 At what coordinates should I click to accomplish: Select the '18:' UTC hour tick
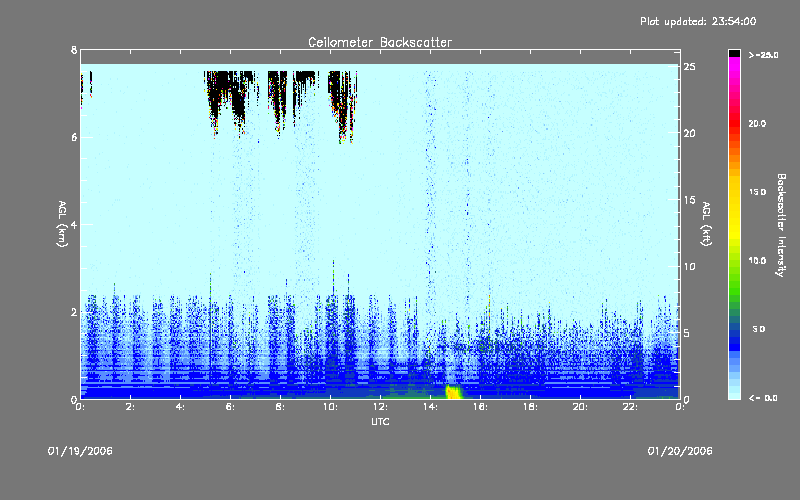(531, 407)
